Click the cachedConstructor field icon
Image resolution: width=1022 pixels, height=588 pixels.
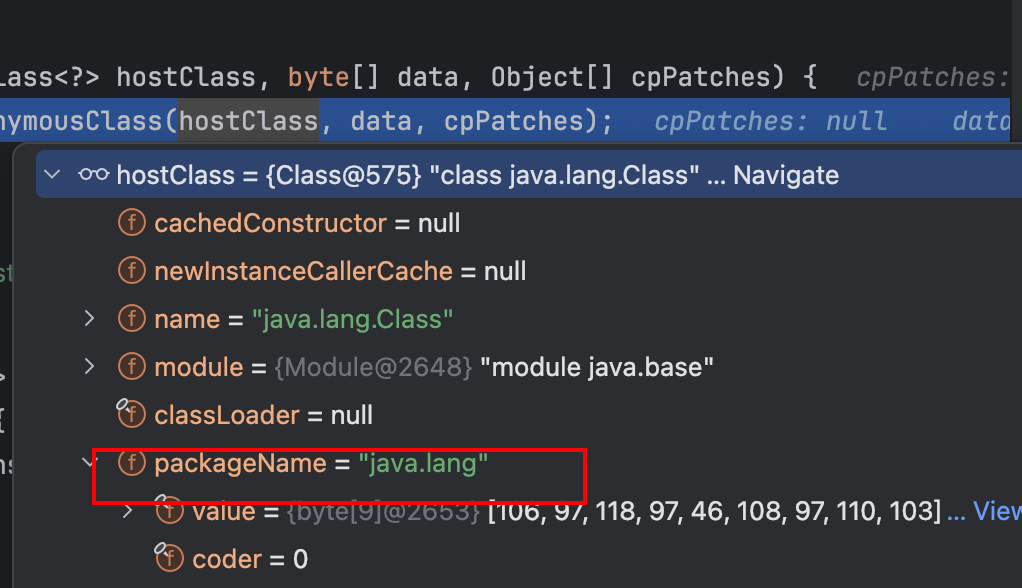click(x=131, y=223)
